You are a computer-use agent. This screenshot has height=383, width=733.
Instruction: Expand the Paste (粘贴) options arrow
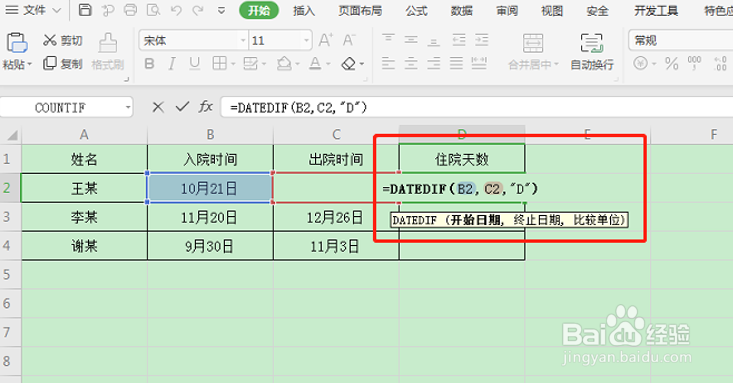(29, 65)
